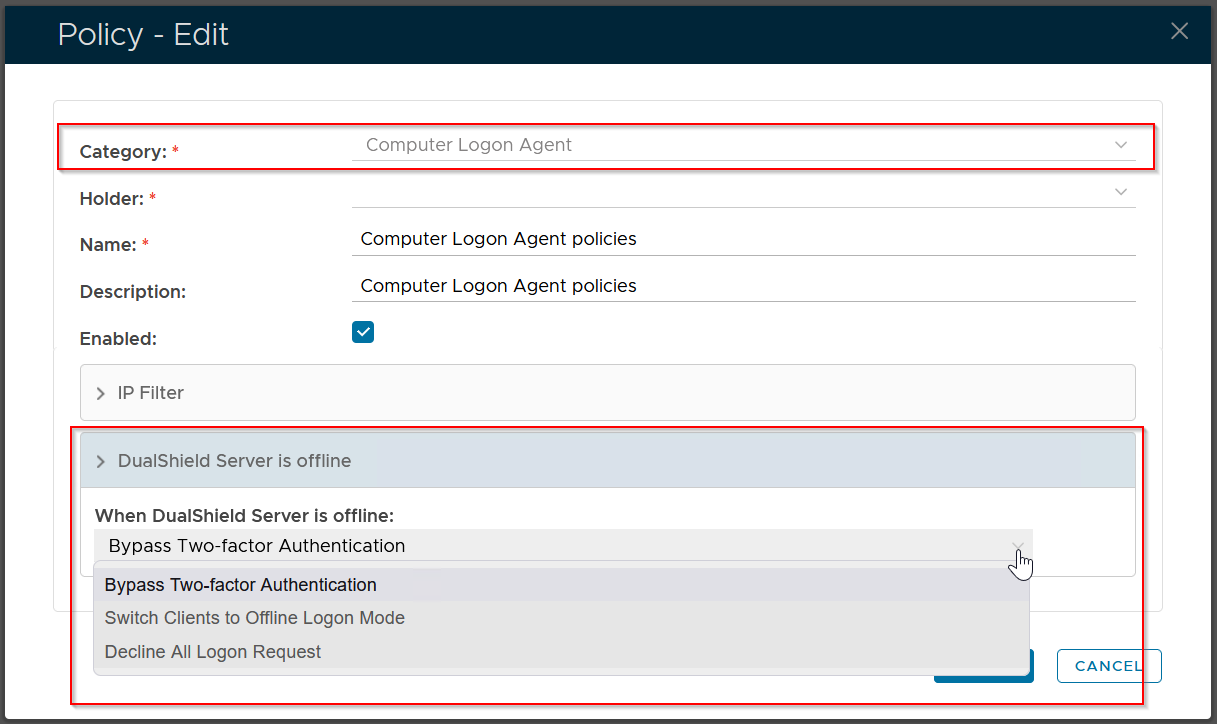Open the empty Holder dropdown field
Screen dimensions: 1217x724
[740, 192]
